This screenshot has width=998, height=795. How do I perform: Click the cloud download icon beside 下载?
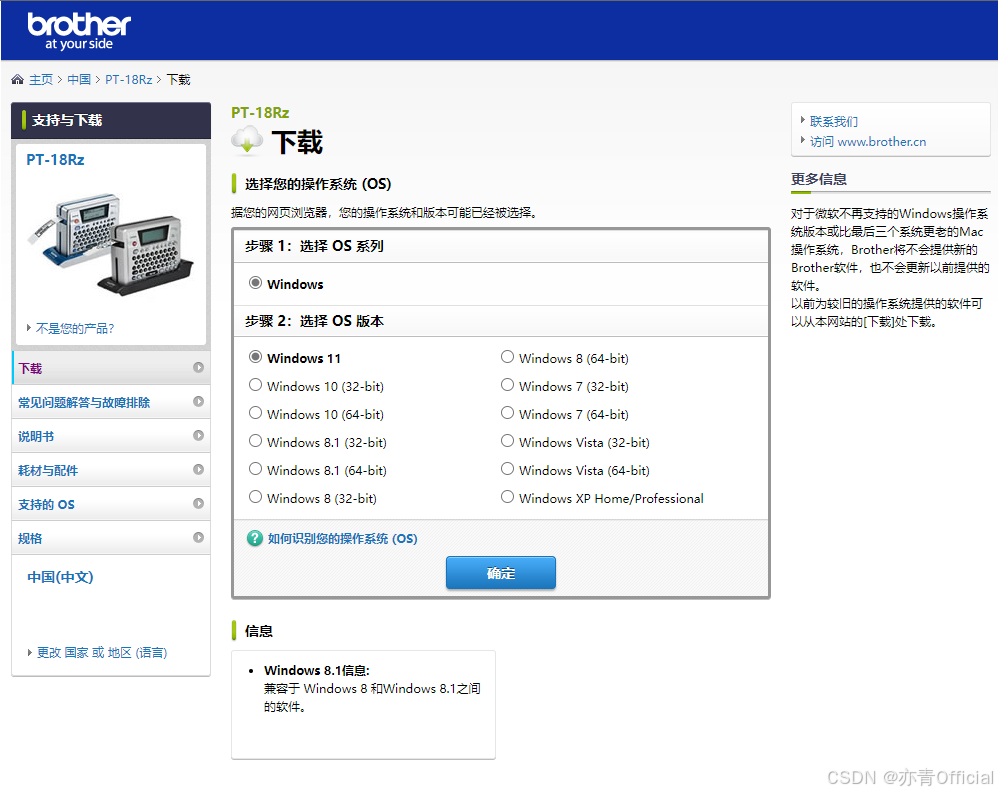pyautogui.click(x=247, y=140)
